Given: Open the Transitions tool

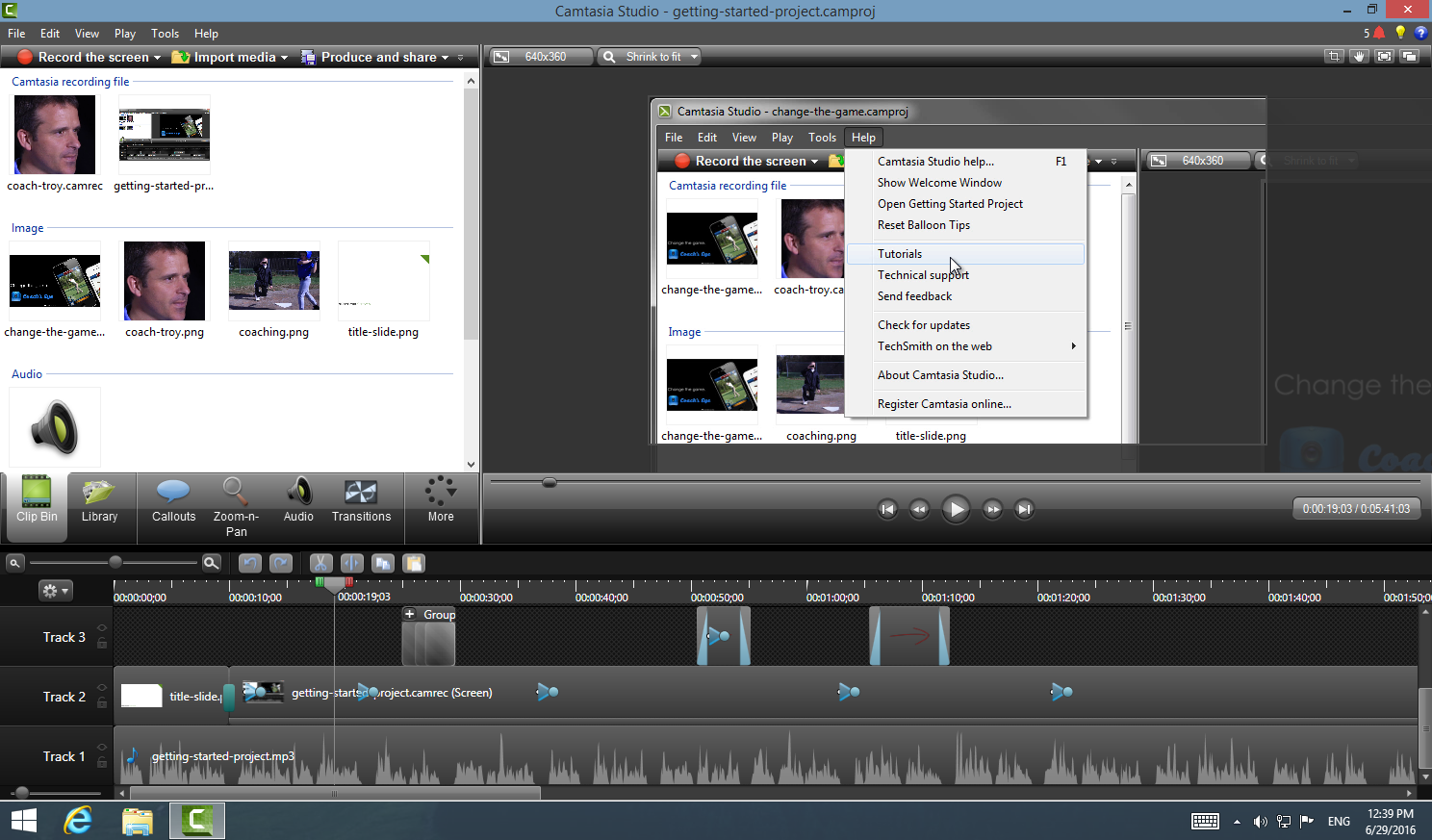Looking at the screenshot, I should 361,500.
